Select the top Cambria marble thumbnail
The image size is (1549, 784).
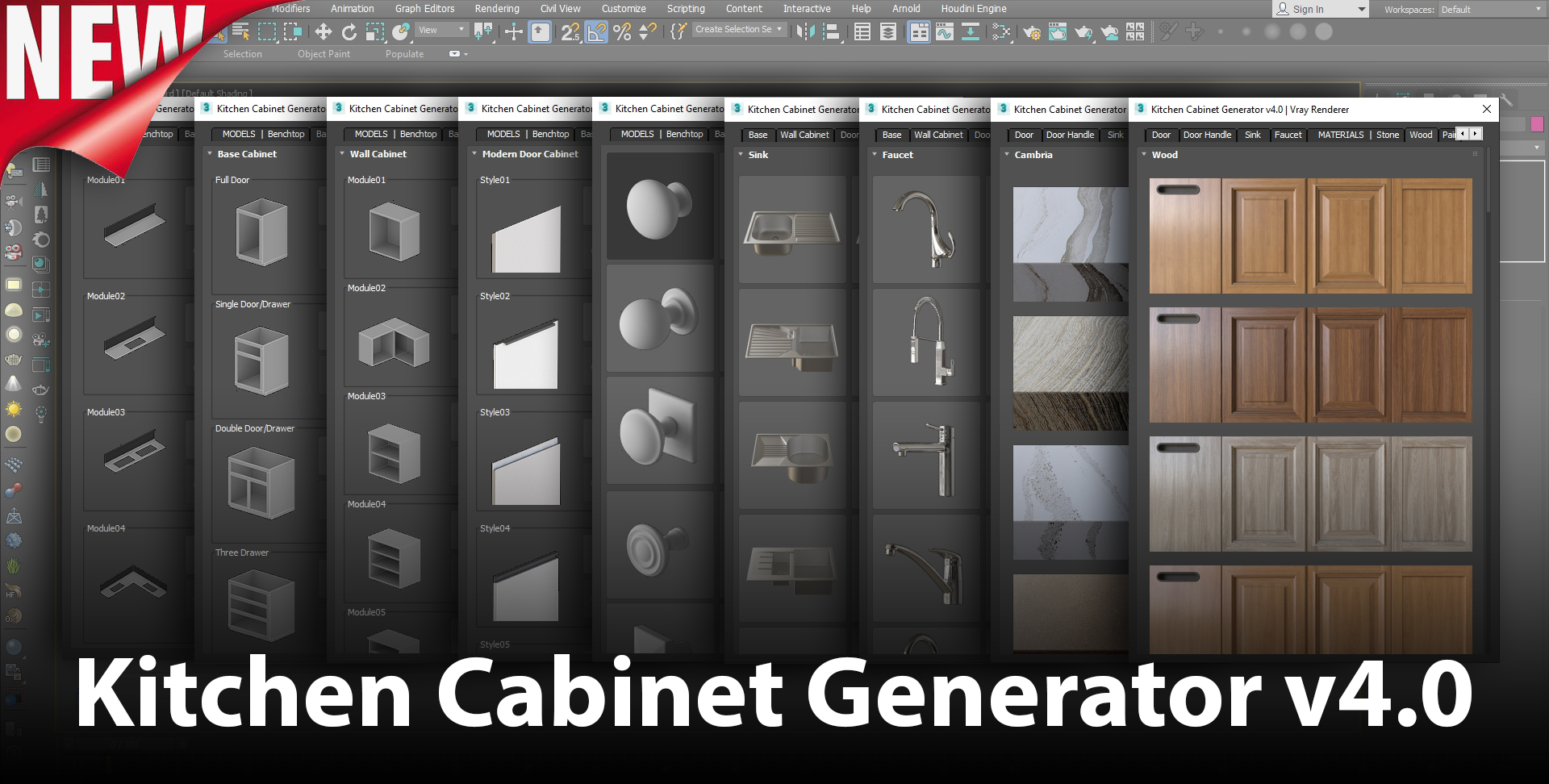tap(1070, 244)
